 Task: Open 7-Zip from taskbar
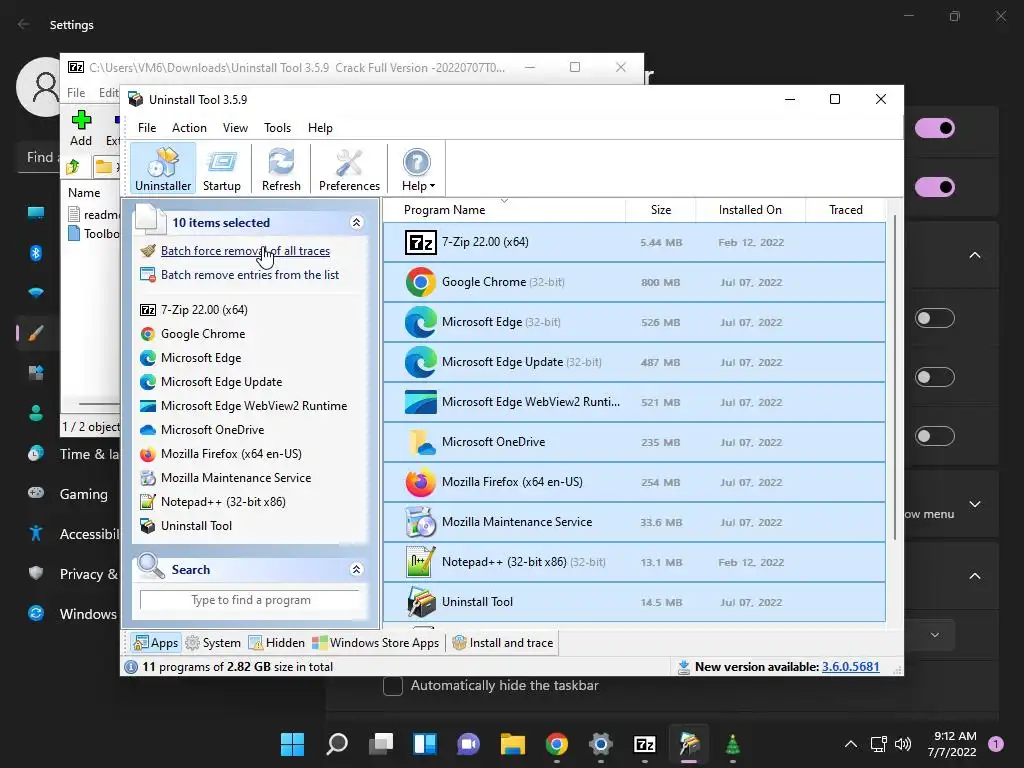[x=645, y=744]
